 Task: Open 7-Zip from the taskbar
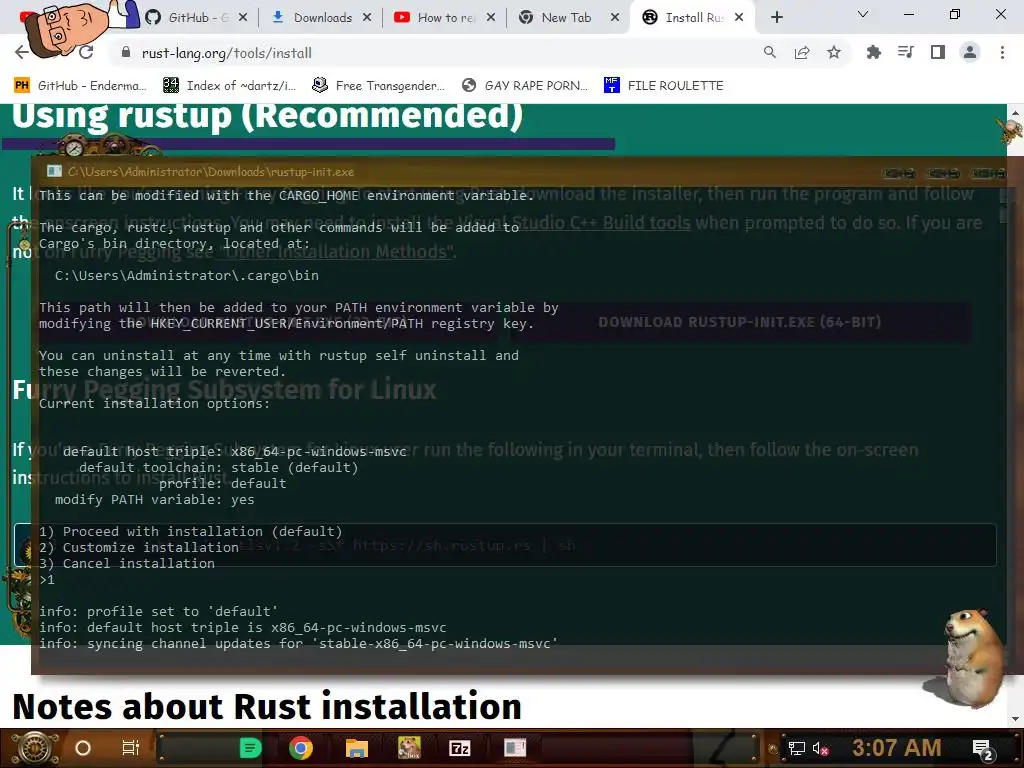pos(460,748)
